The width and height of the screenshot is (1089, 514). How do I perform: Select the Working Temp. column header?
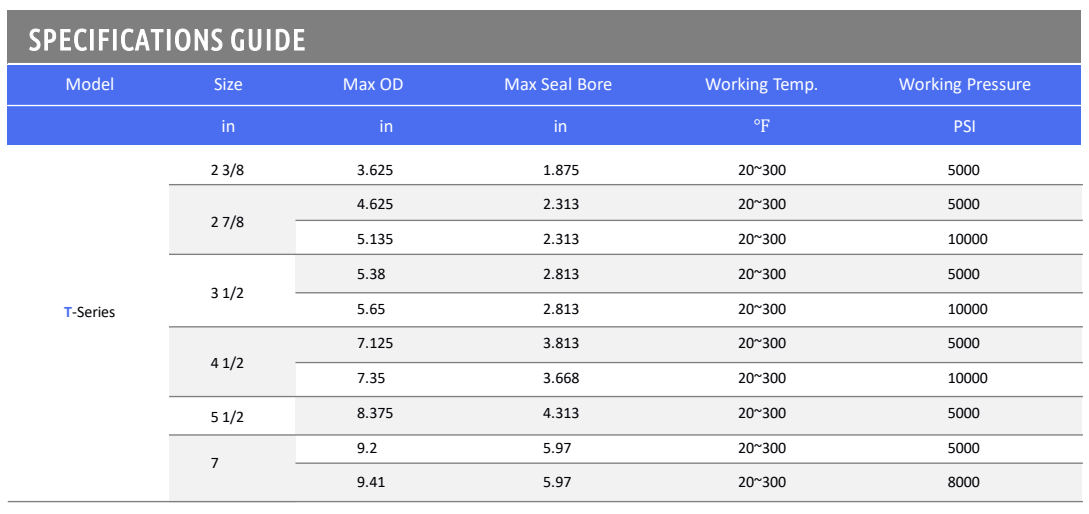coord(761,85)
